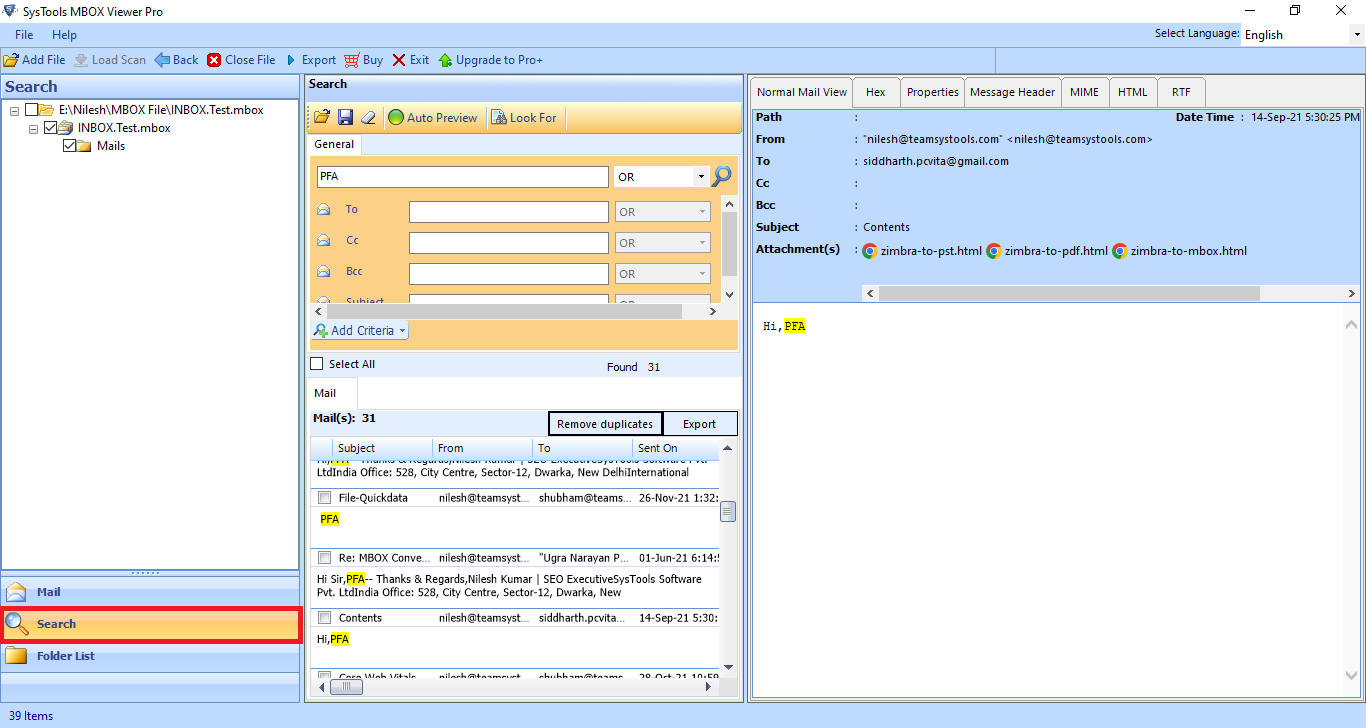The width and height of the screenshot is (1366, 728).
Task: Open attachment zimbra-to-mbox.html
Action: pyautogui.click(x=1179, y=251)
